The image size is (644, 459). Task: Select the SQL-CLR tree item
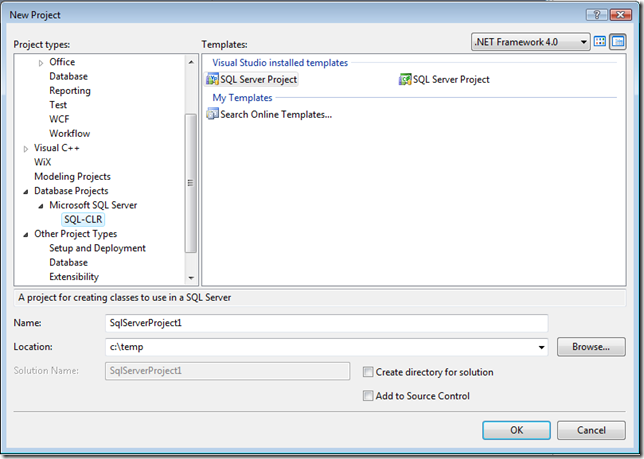pos(83,220)
